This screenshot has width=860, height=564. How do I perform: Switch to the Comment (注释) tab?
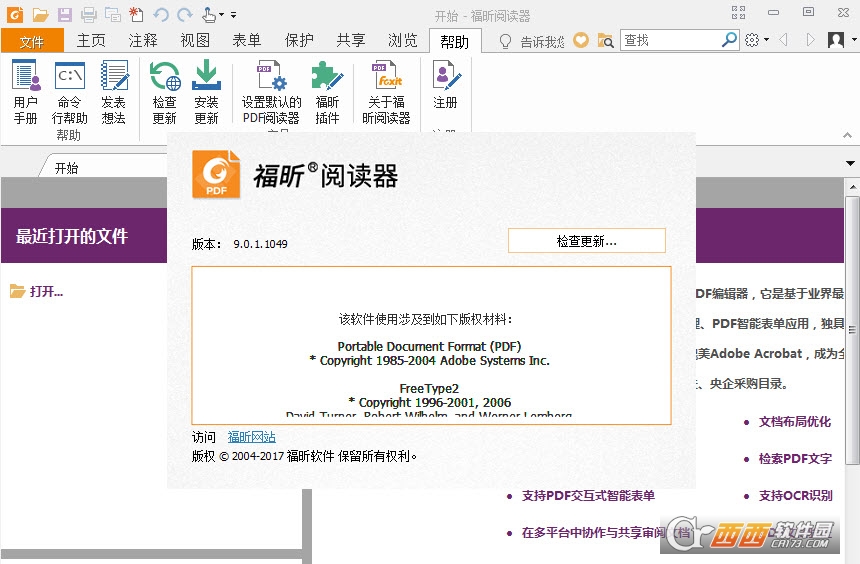(x=143, y=41)
